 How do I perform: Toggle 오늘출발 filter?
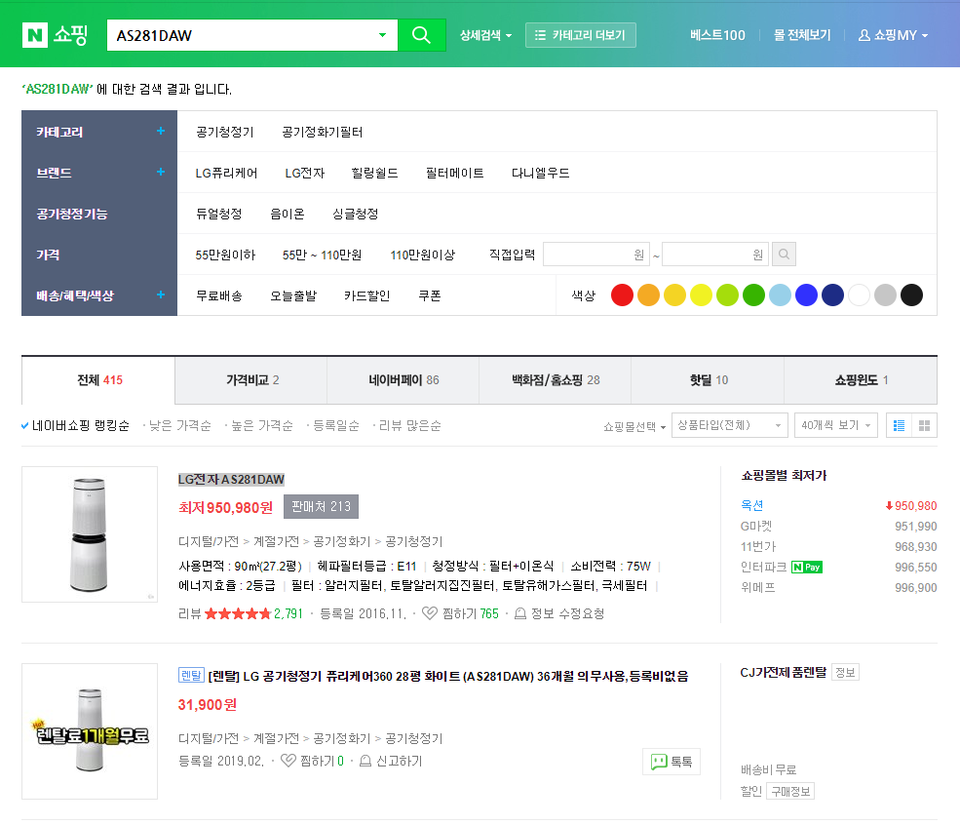[293, 296]
